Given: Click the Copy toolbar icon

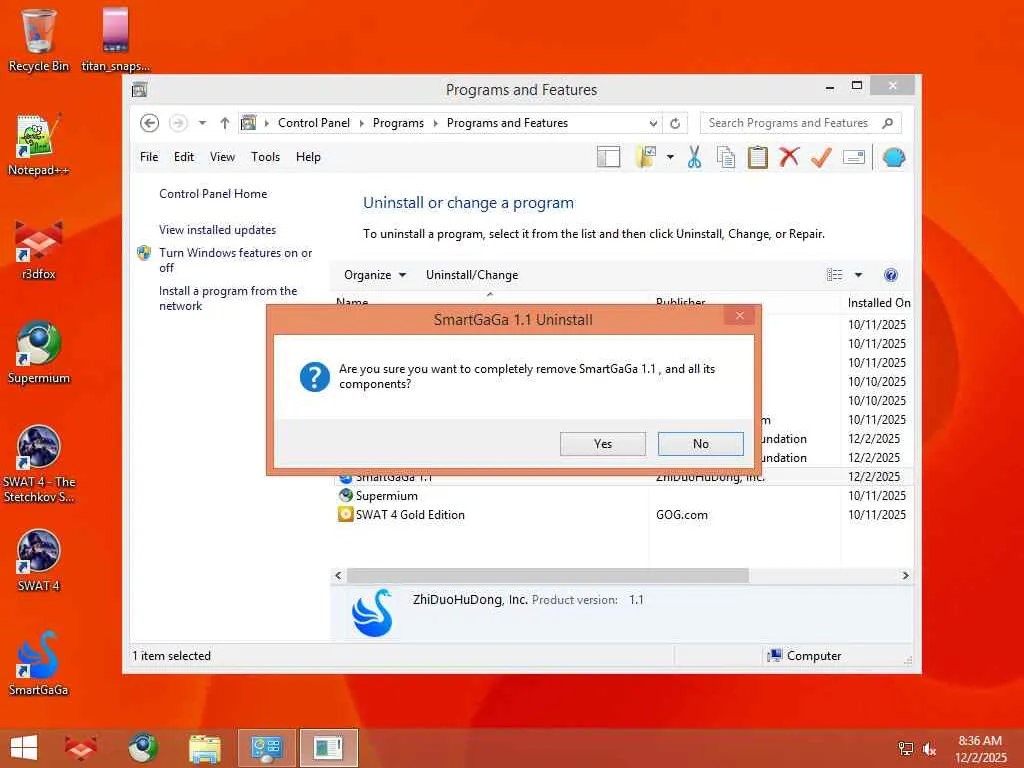Looking at the screenshot, I should coord(726,157).
